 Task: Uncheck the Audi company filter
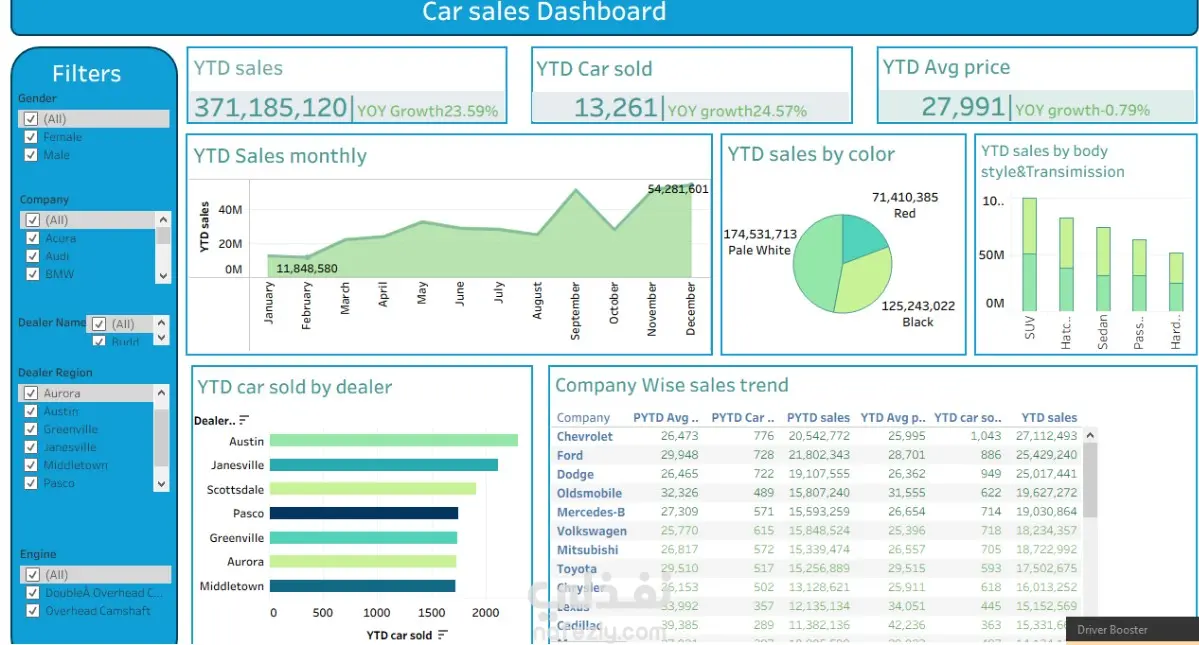(x=32, y=256)
